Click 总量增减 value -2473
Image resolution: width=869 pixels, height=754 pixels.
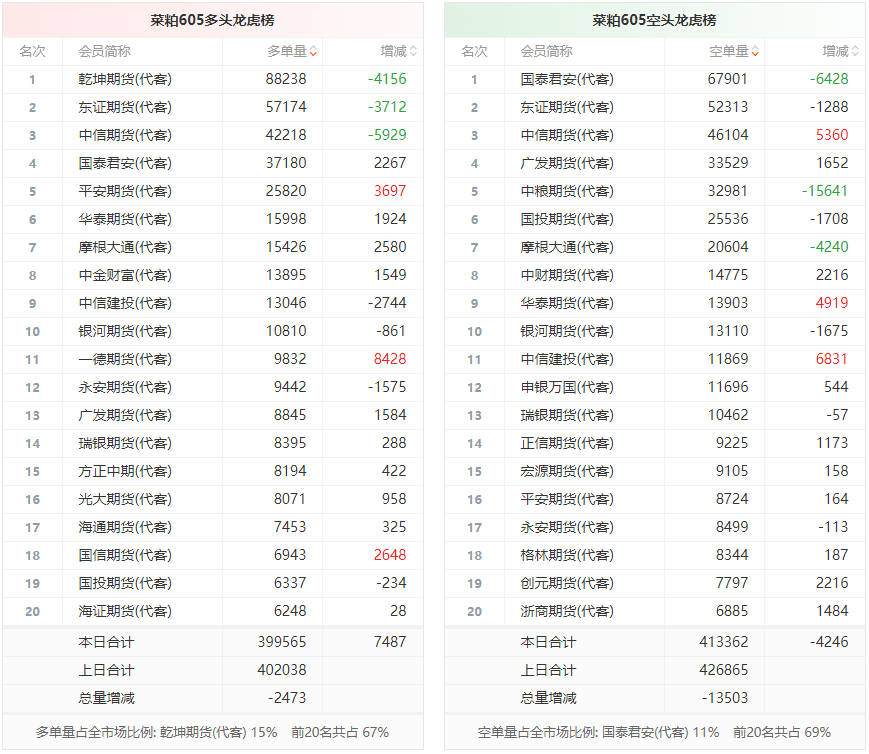[287, 698]
